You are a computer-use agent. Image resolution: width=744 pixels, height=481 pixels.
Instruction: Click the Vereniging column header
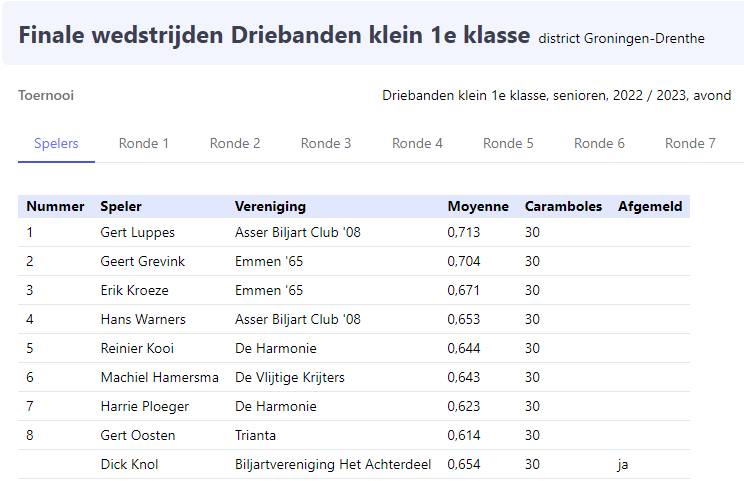270,207
